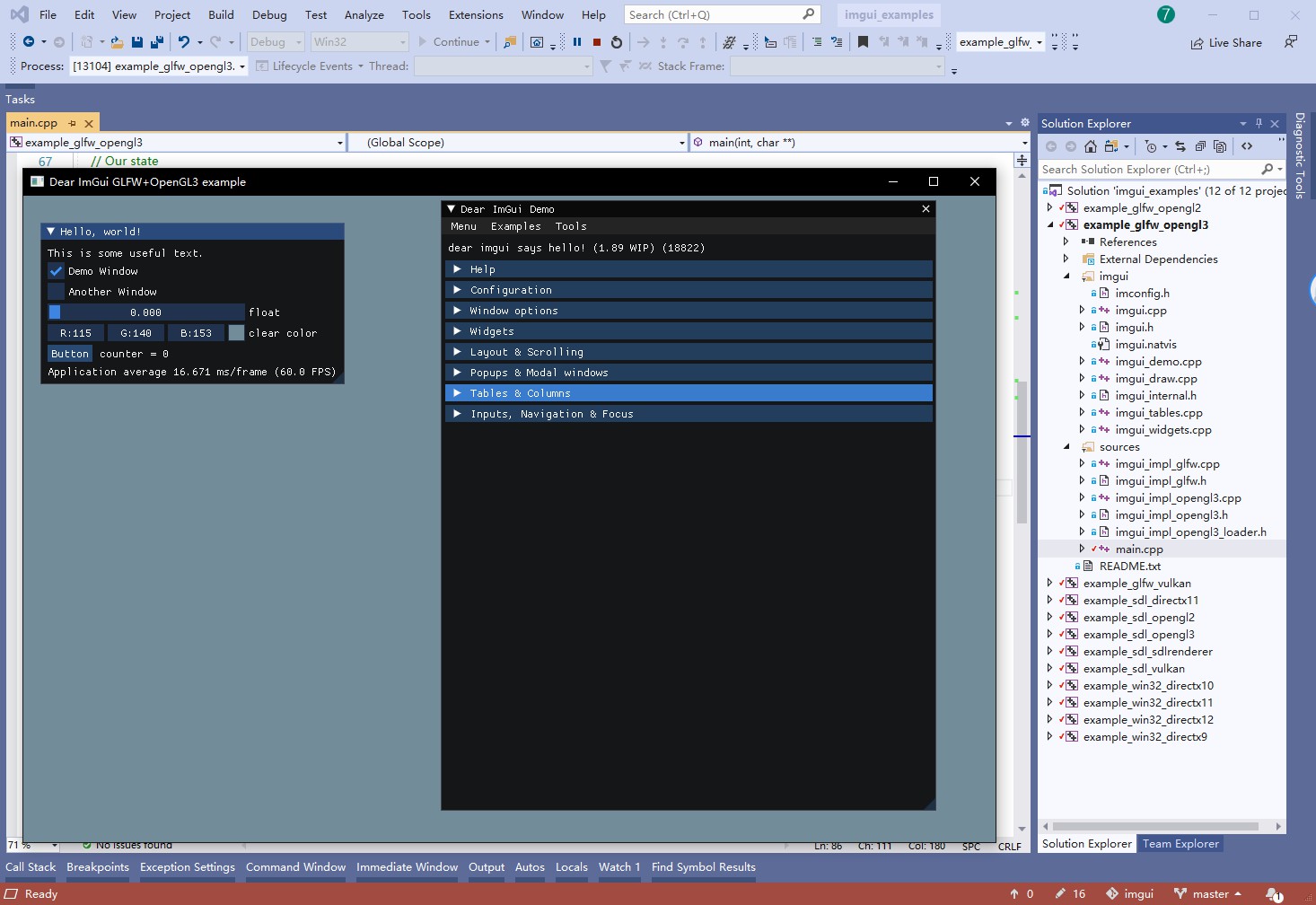1316x905 pixels.
Task: Click the Live Share button
Action: point(1226,42)
